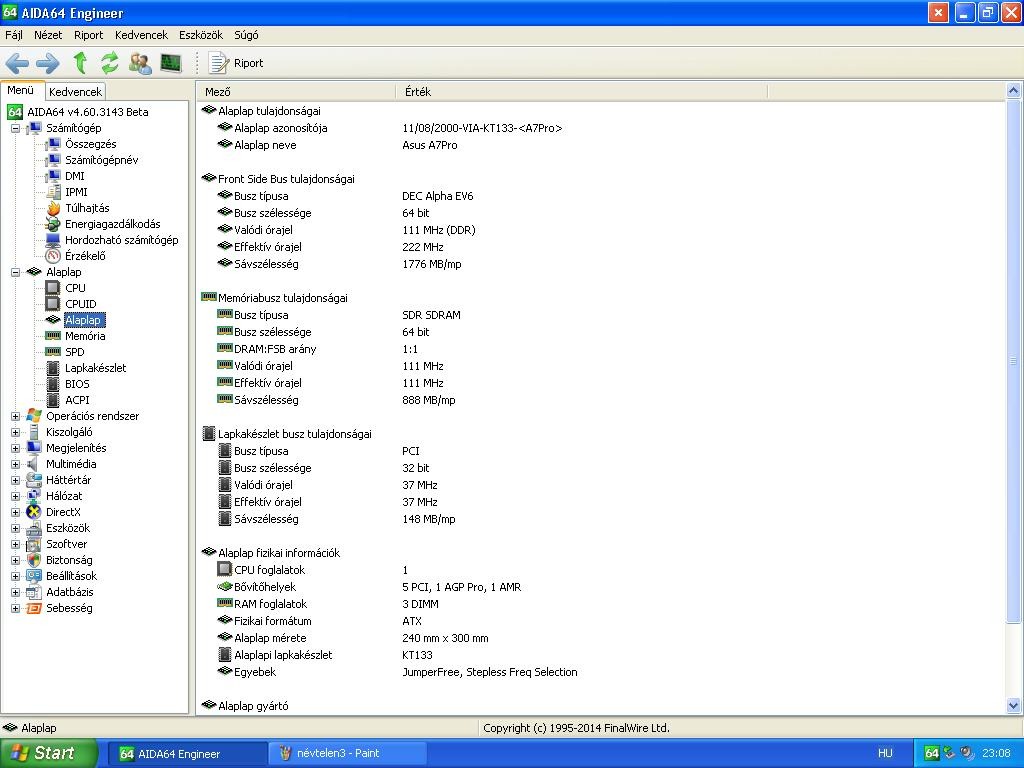Click the green up-level arrow icon
Viewport: 1024px width, 768px height.
80,63
